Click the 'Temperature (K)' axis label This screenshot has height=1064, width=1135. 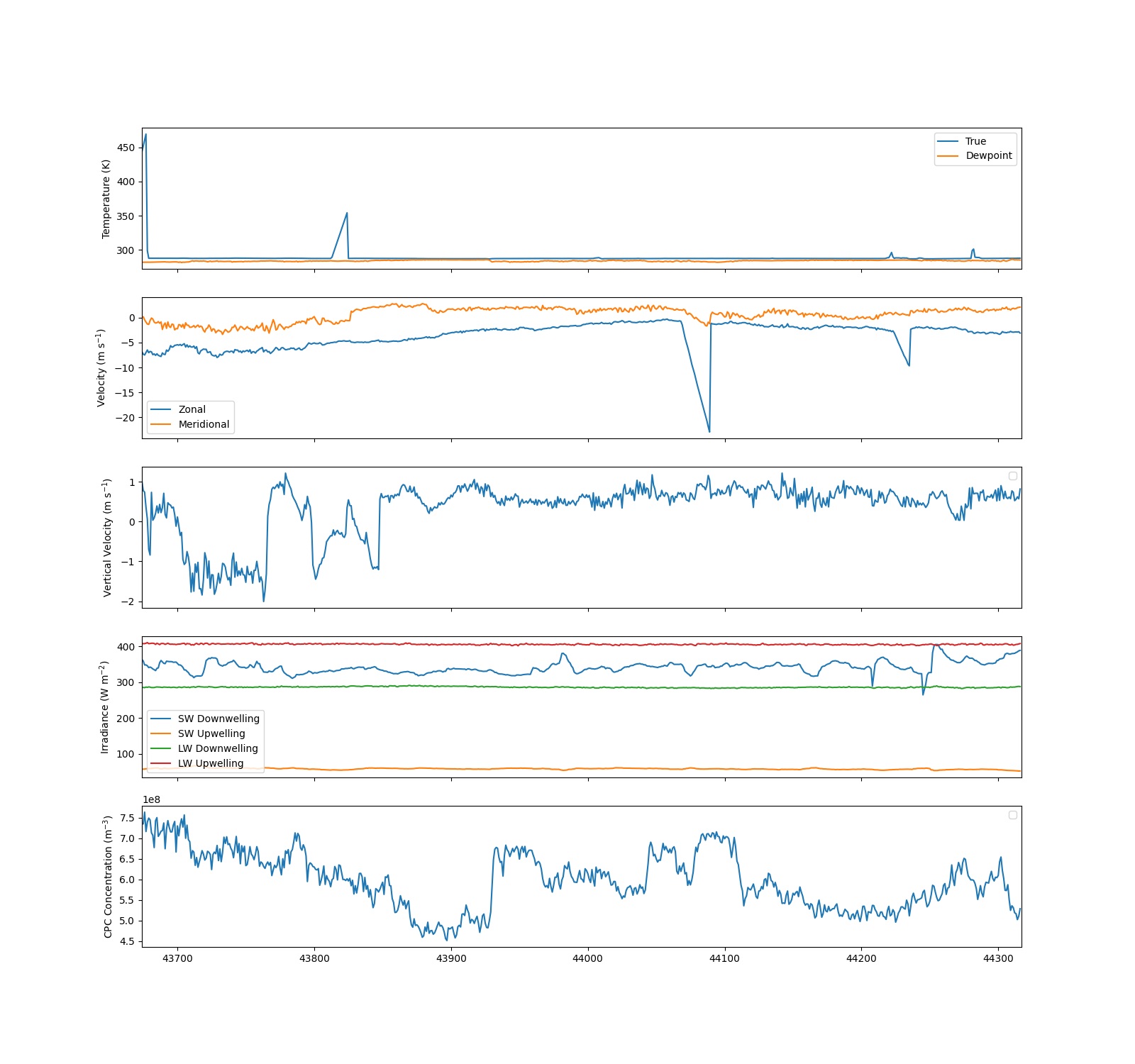pyautogui.click(x=106, y=199)
